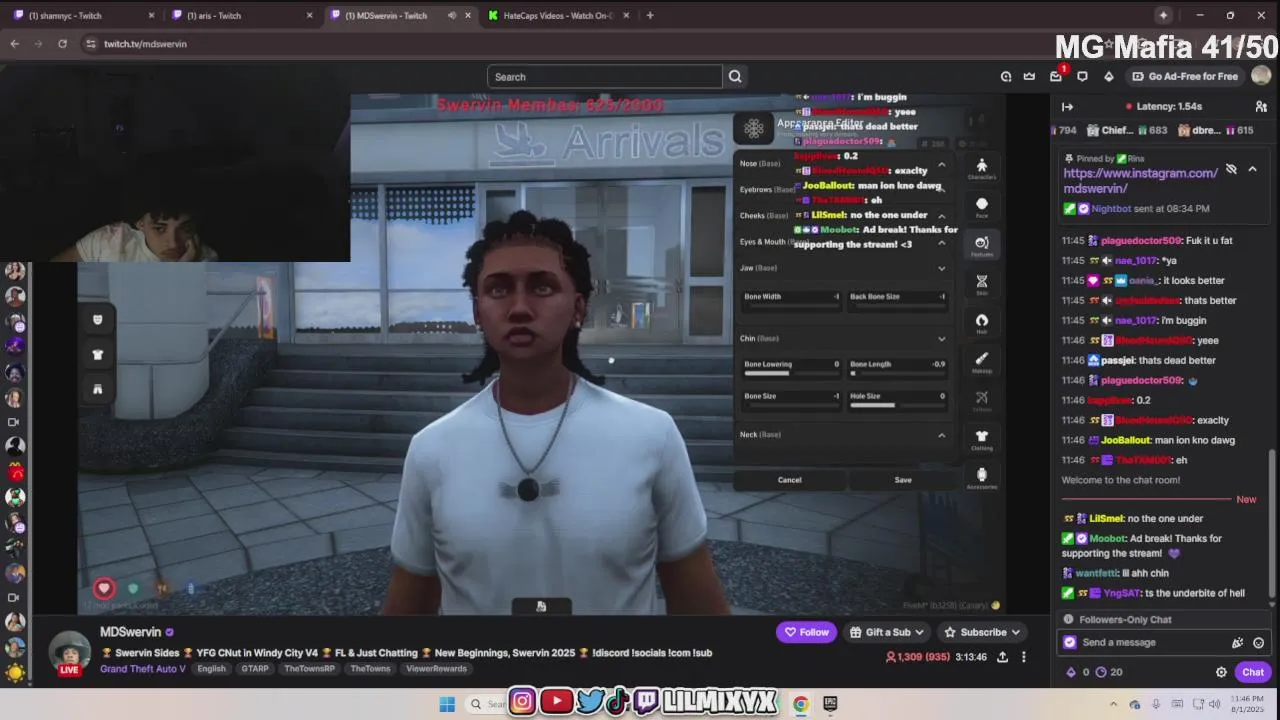Collapse the Chin (Base) section

[x=941, y=339]
